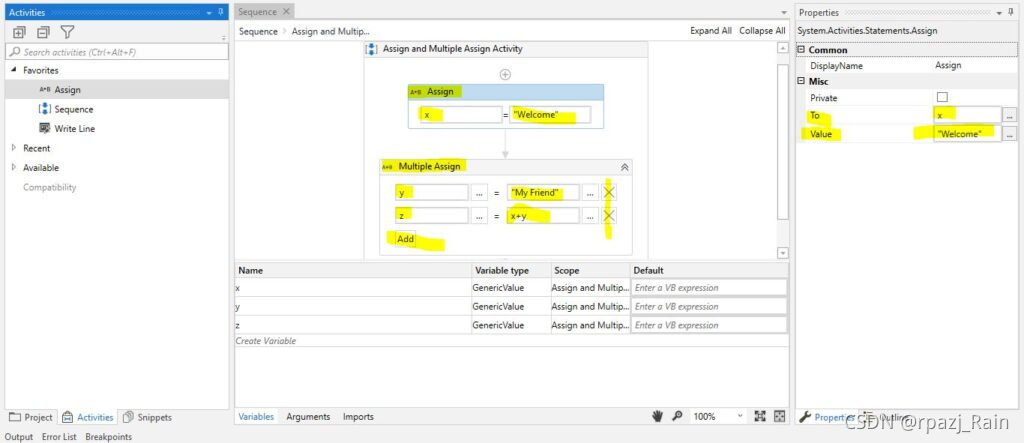Click the Expand All icon in Activities panel

pos(19,32)
